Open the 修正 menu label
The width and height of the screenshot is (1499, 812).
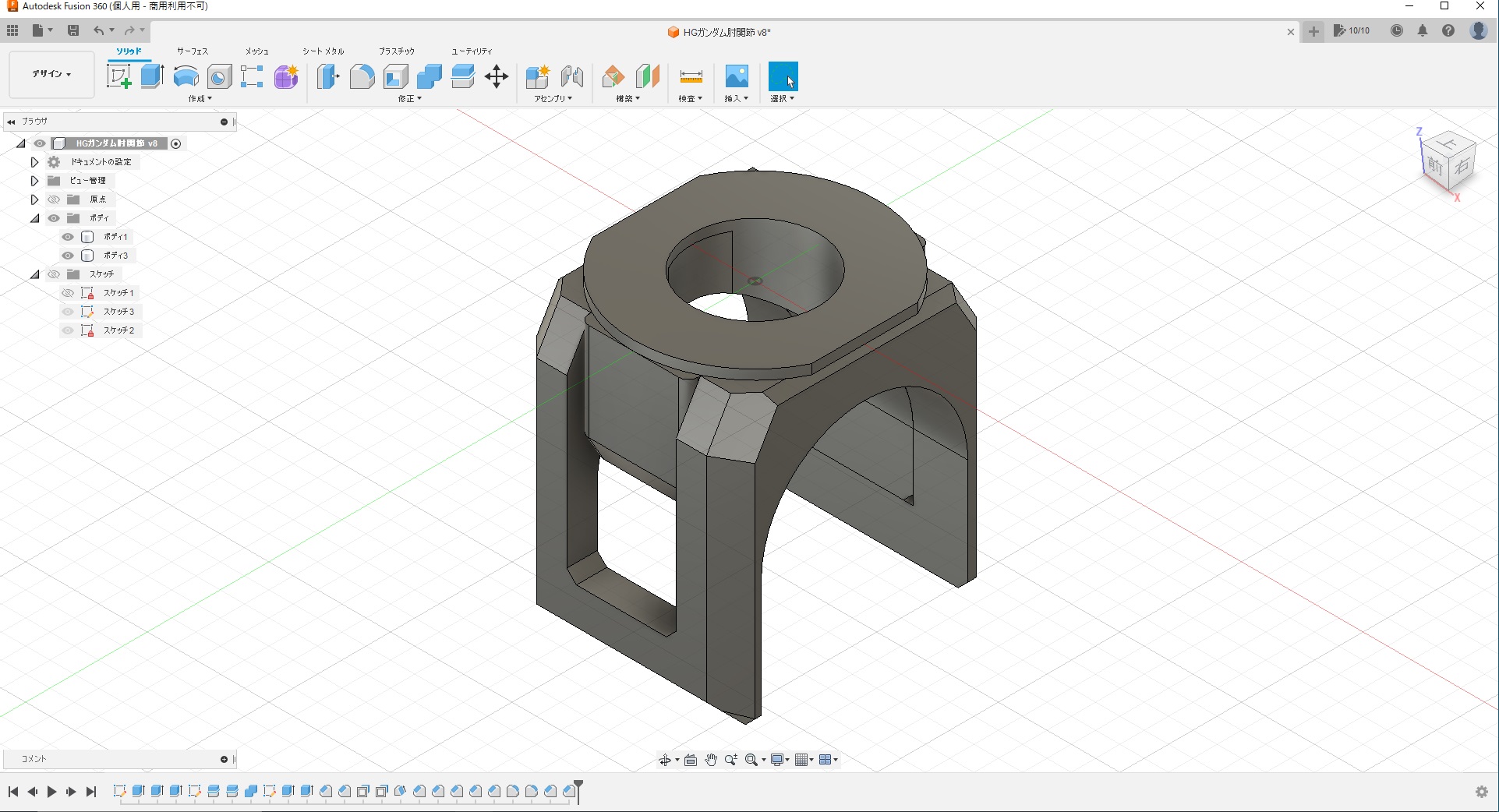(x=409, y=99)
